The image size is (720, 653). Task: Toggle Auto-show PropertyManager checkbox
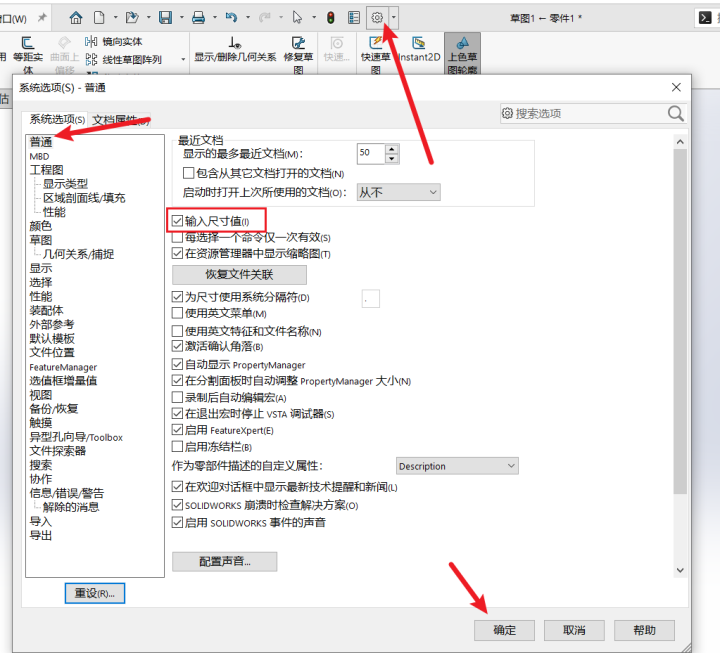click(177, 365)
